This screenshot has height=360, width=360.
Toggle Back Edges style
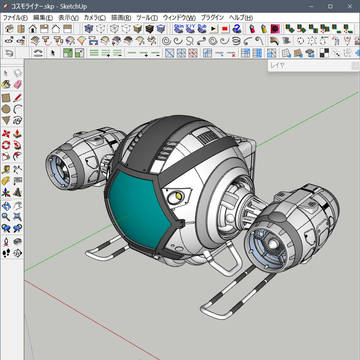(x=101, y=29)
